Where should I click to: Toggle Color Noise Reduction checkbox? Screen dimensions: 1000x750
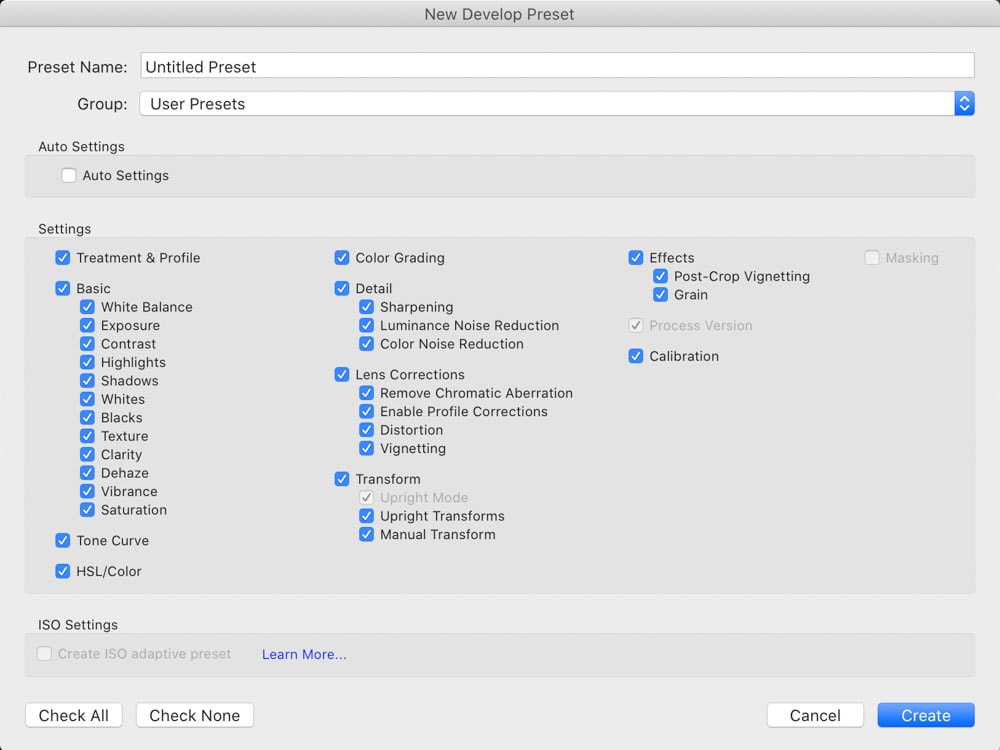pos(367,344)
